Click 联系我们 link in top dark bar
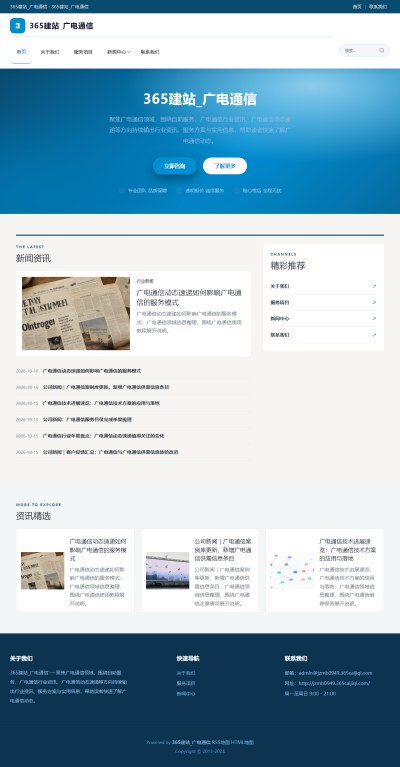The height and width of the screenshot is (767, 400). pyautogui.click(x=378, y=7)
